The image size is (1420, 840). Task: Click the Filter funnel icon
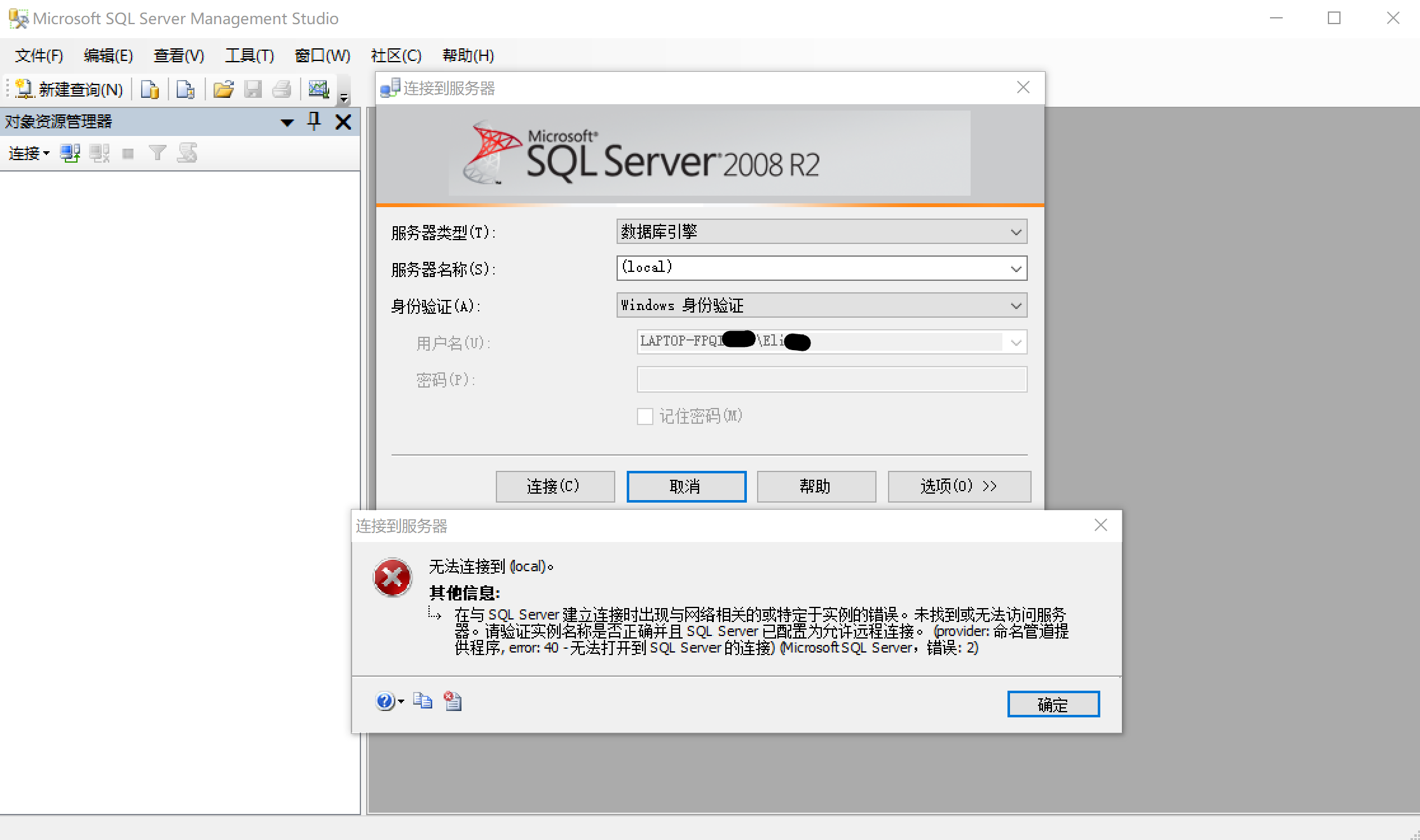(157, 153)
